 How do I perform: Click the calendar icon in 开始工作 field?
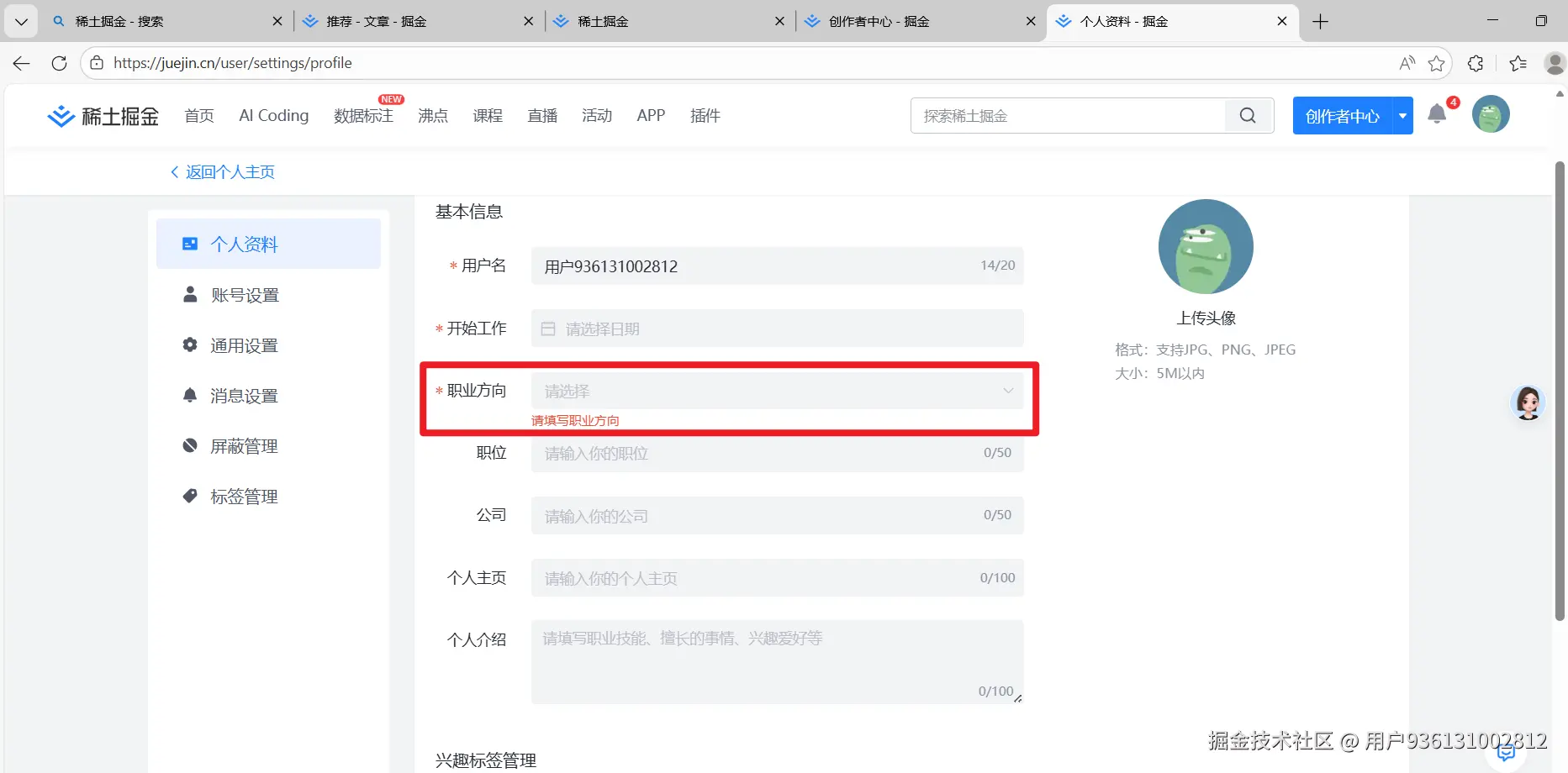click(x=547, y=329)
